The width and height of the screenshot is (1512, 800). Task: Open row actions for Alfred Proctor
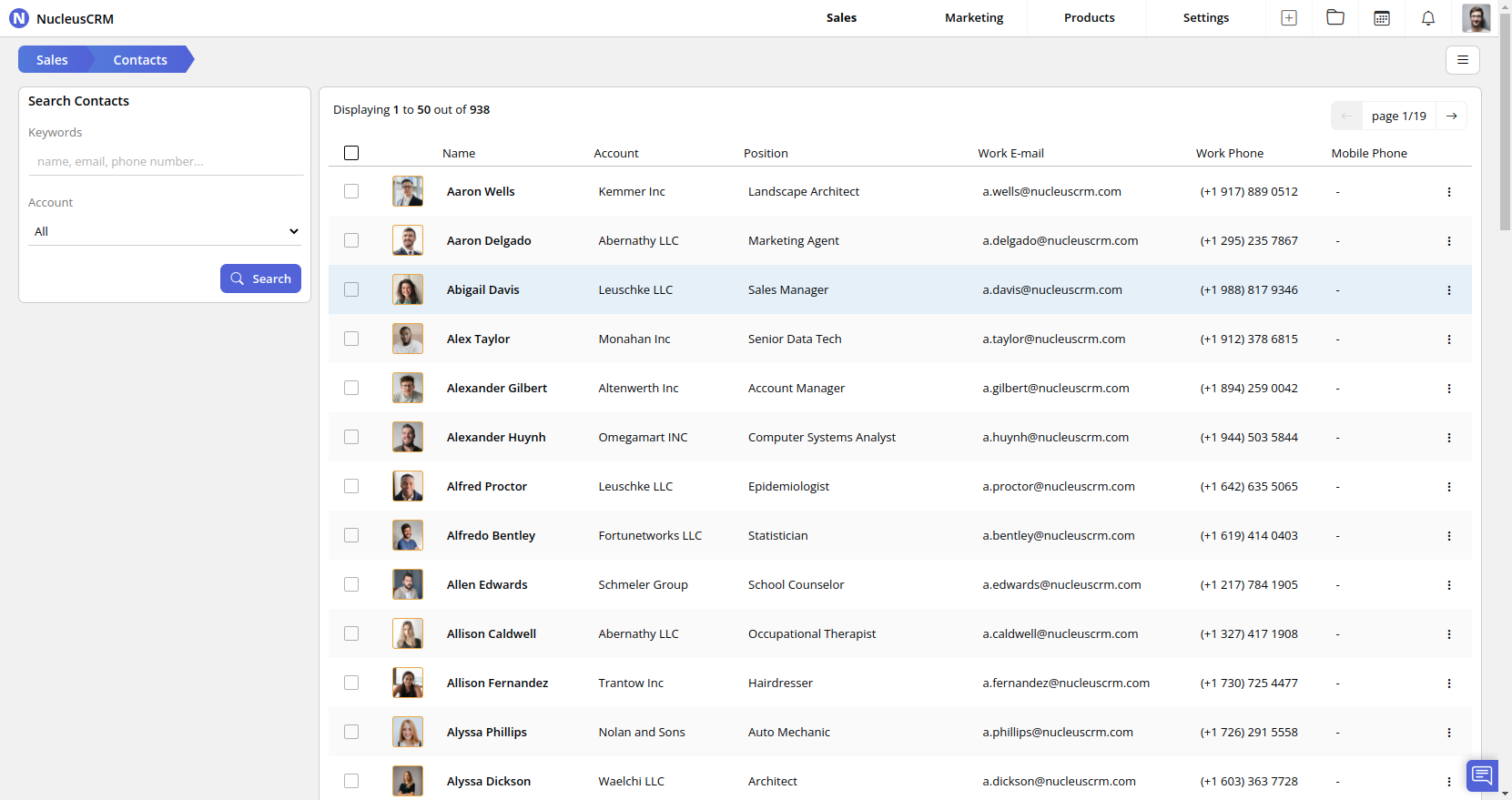(1449, 487)
